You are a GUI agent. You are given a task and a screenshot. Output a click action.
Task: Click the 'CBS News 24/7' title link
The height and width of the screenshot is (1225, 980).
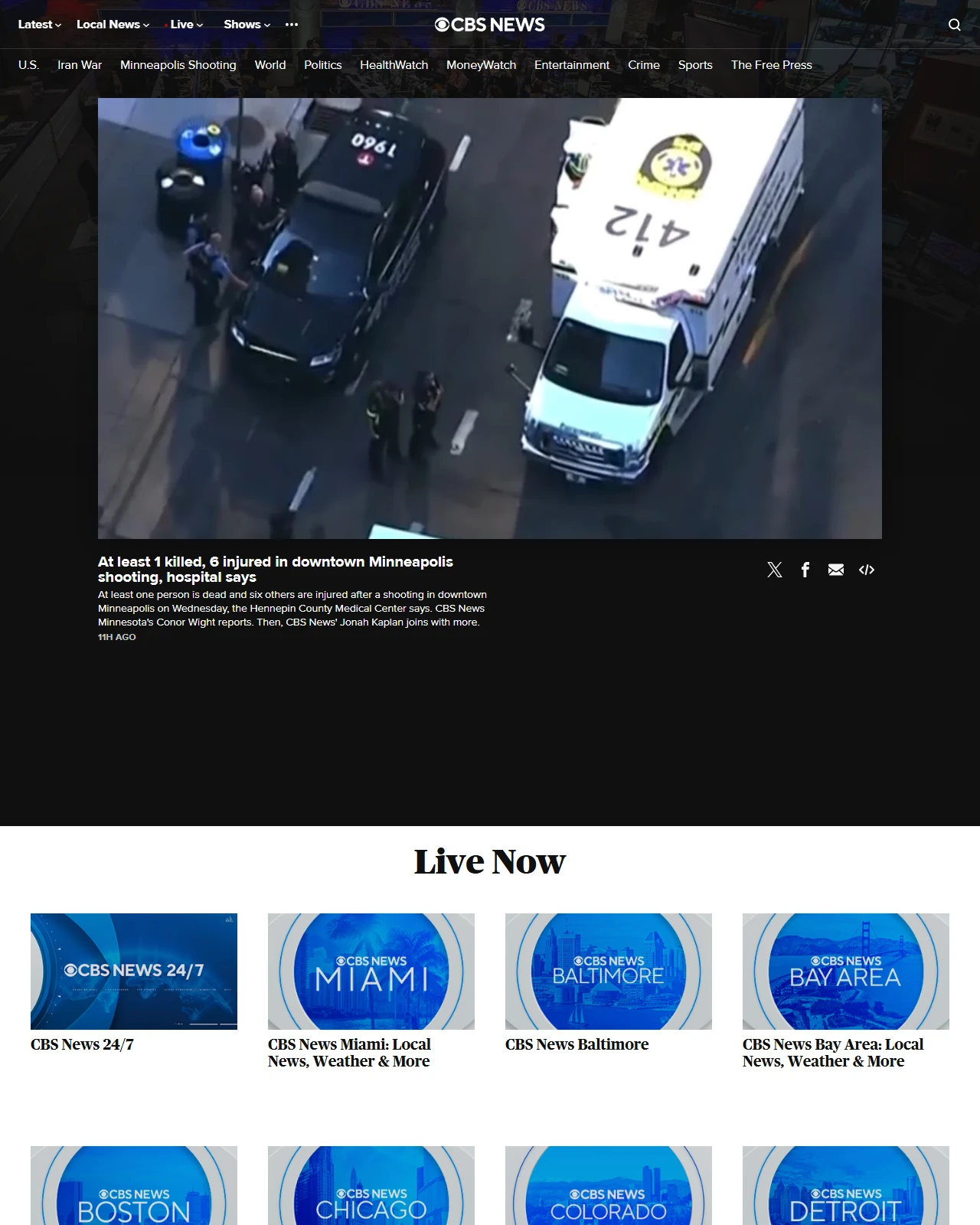pos(82,1044)
